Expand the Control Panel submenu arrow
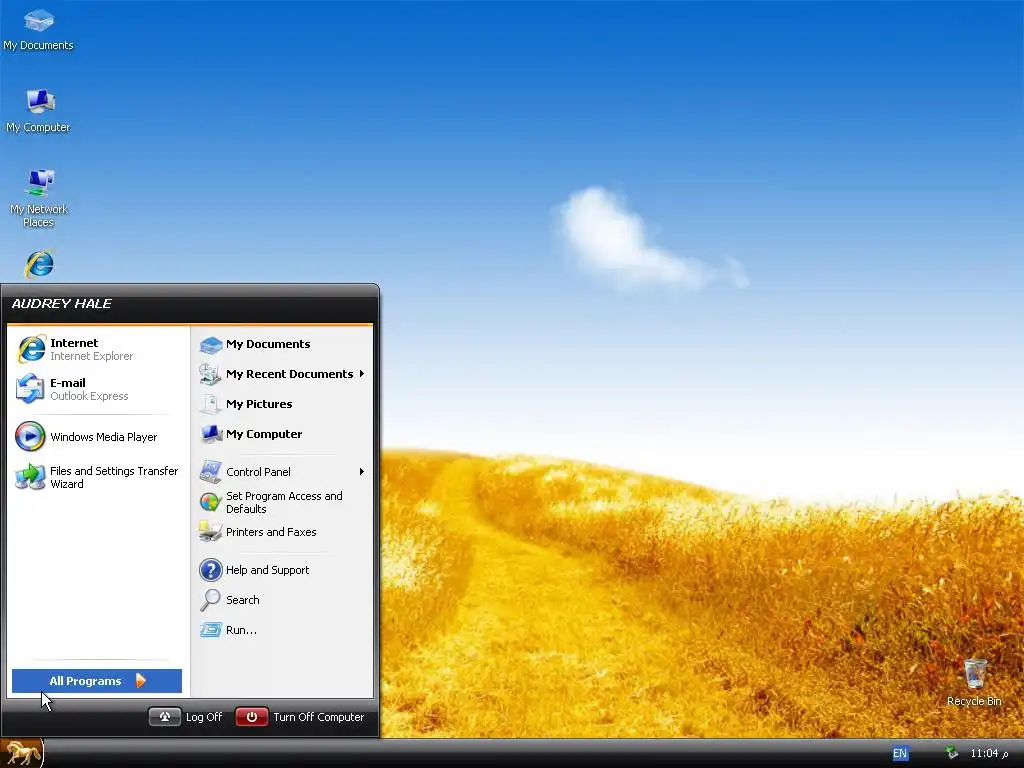 click(x=361, y=472)
